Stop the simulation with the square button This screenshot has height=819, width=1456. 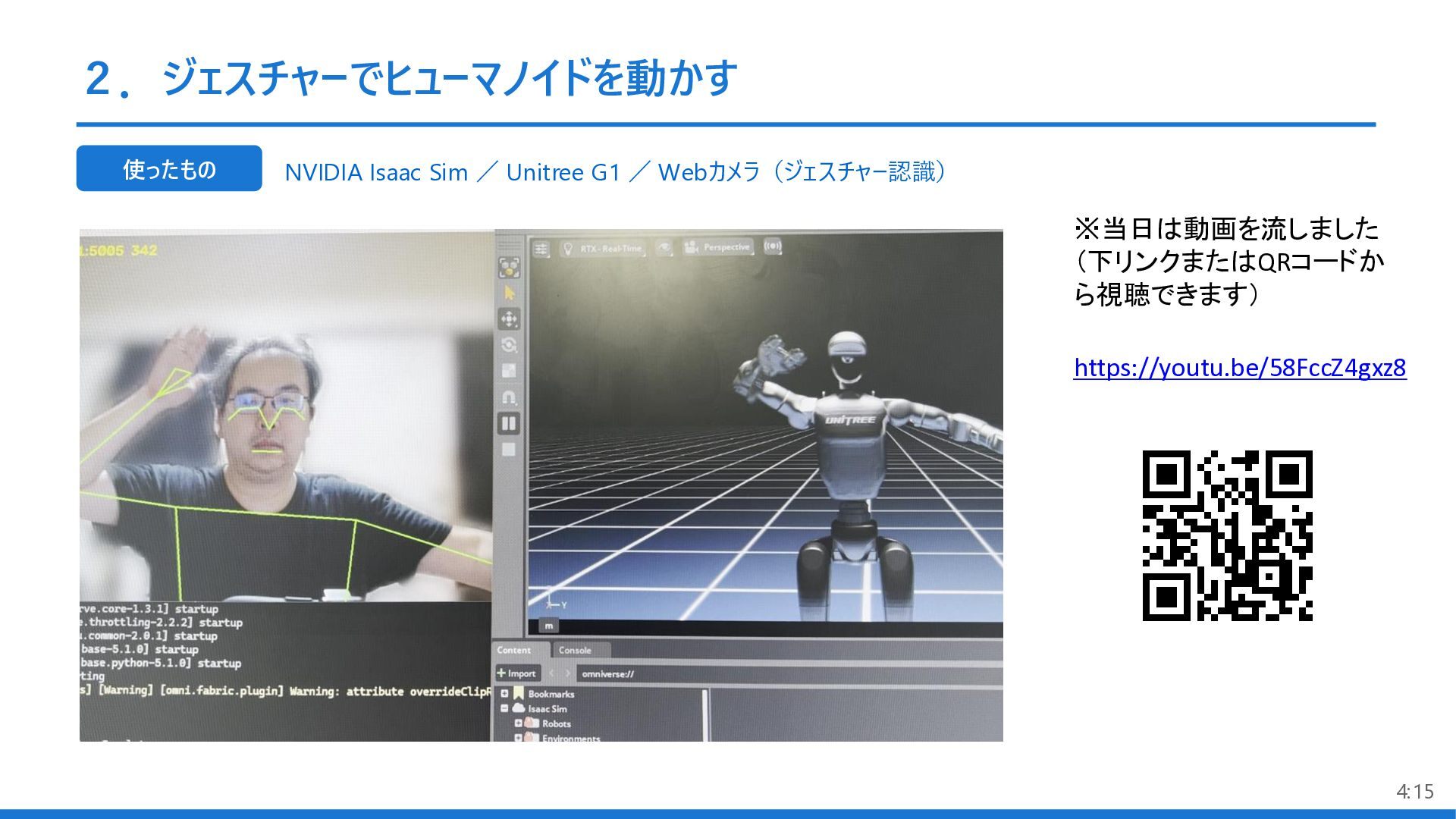click(509, 450)
